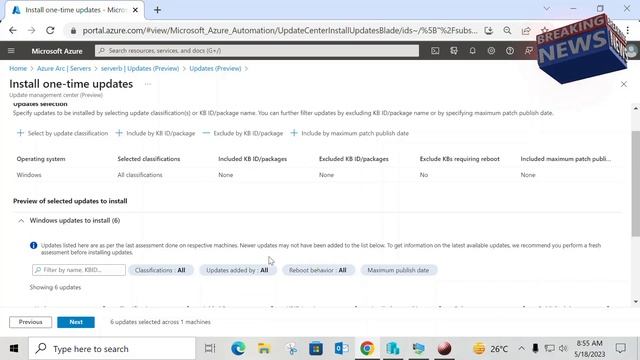640x360 pixels.
Task: Open the Updates added by : All filter
Action: [x=237, y=270]
